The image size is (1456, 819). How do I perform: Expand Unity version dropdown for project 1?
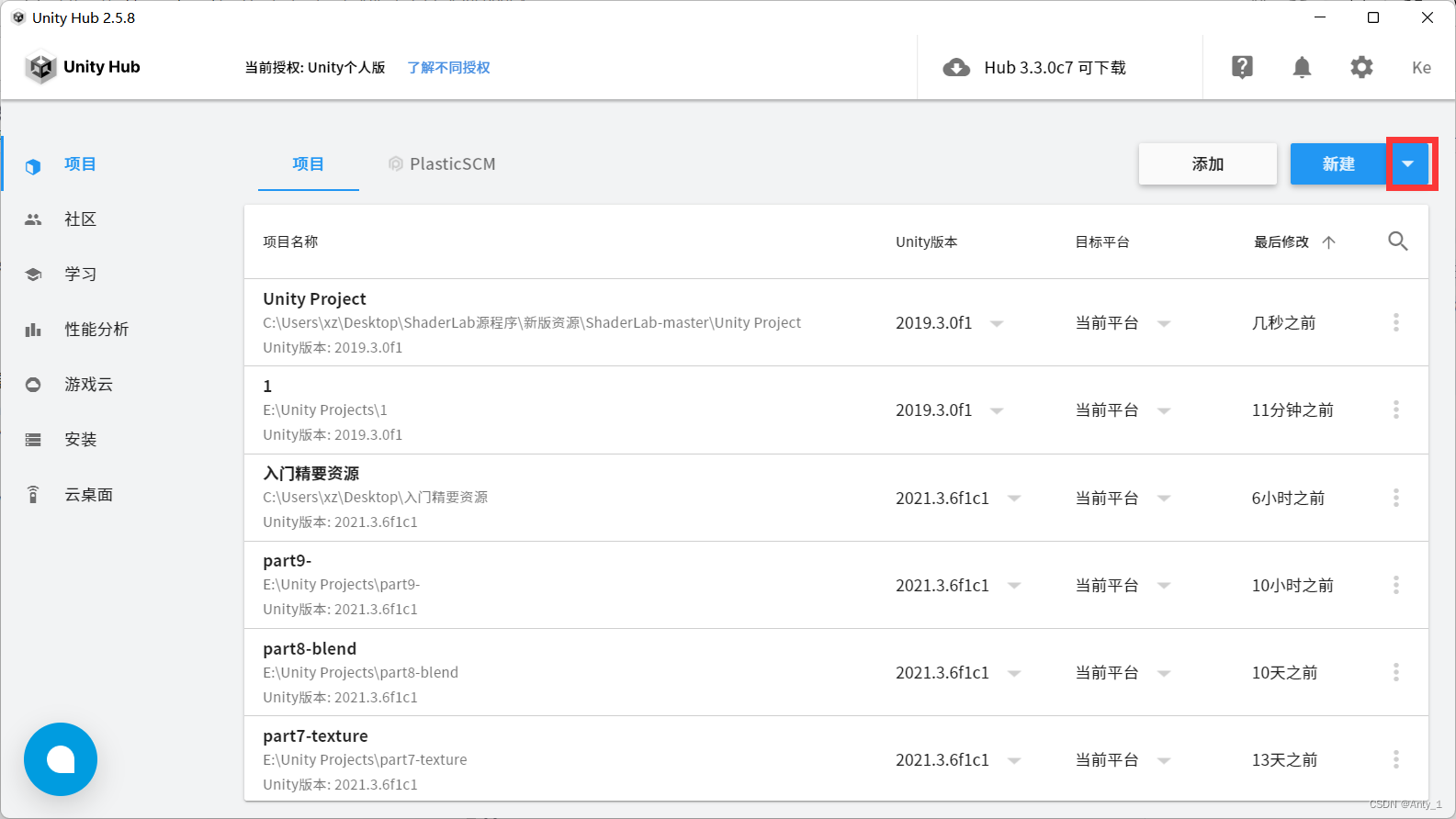tap(997, 410)
